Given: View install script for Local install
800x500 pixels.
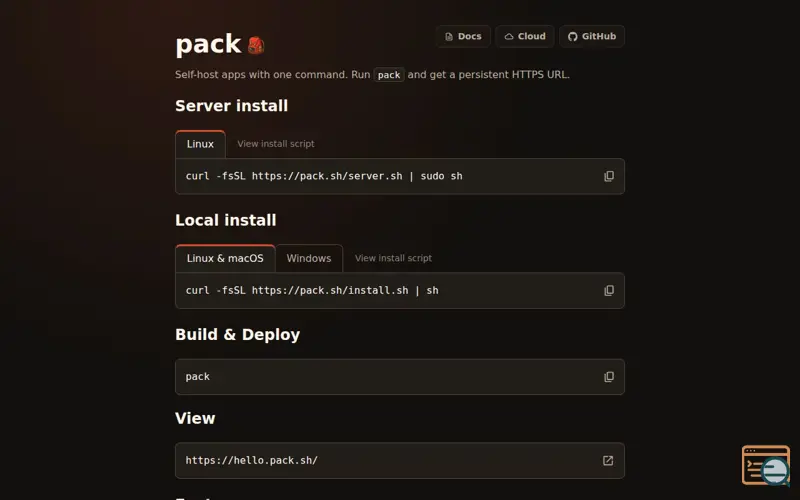Looking at the screenshot, I should point(393,258).
